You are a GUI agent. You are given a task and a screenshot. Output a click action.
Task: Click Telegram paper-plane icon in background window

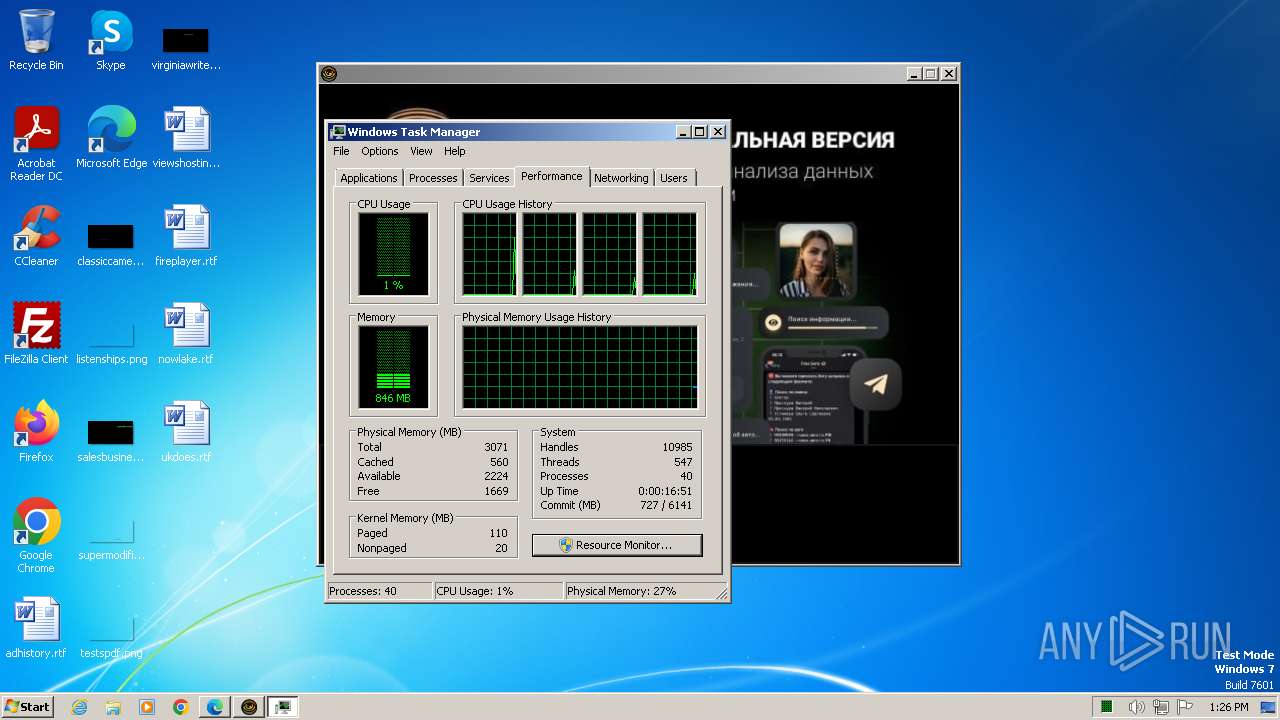pos(876,384)
